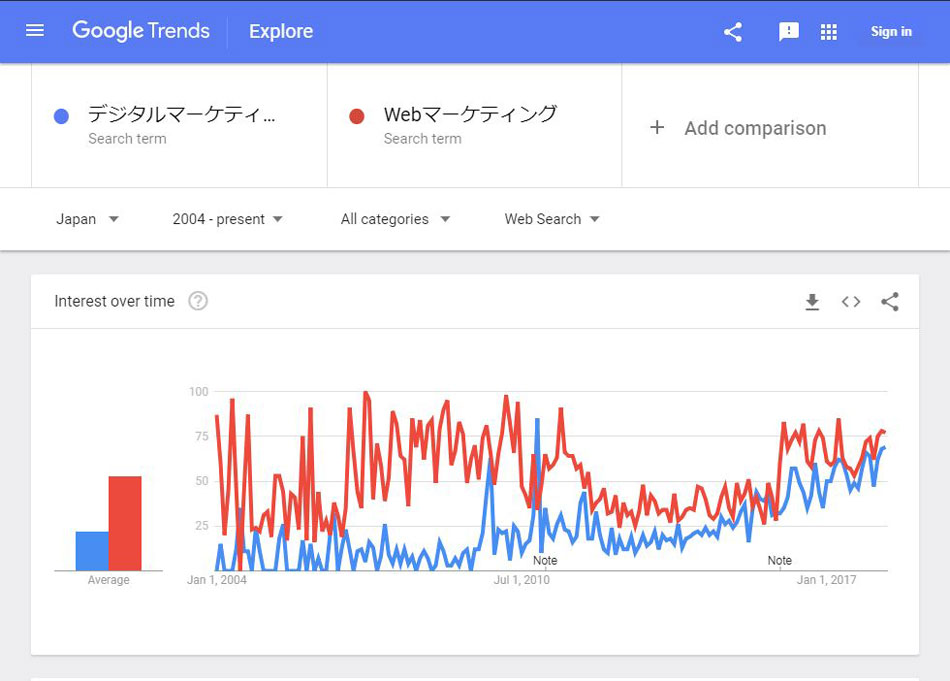The image size is (950, 681).
Task: Click the Sign in button
Action: (891, 32)
